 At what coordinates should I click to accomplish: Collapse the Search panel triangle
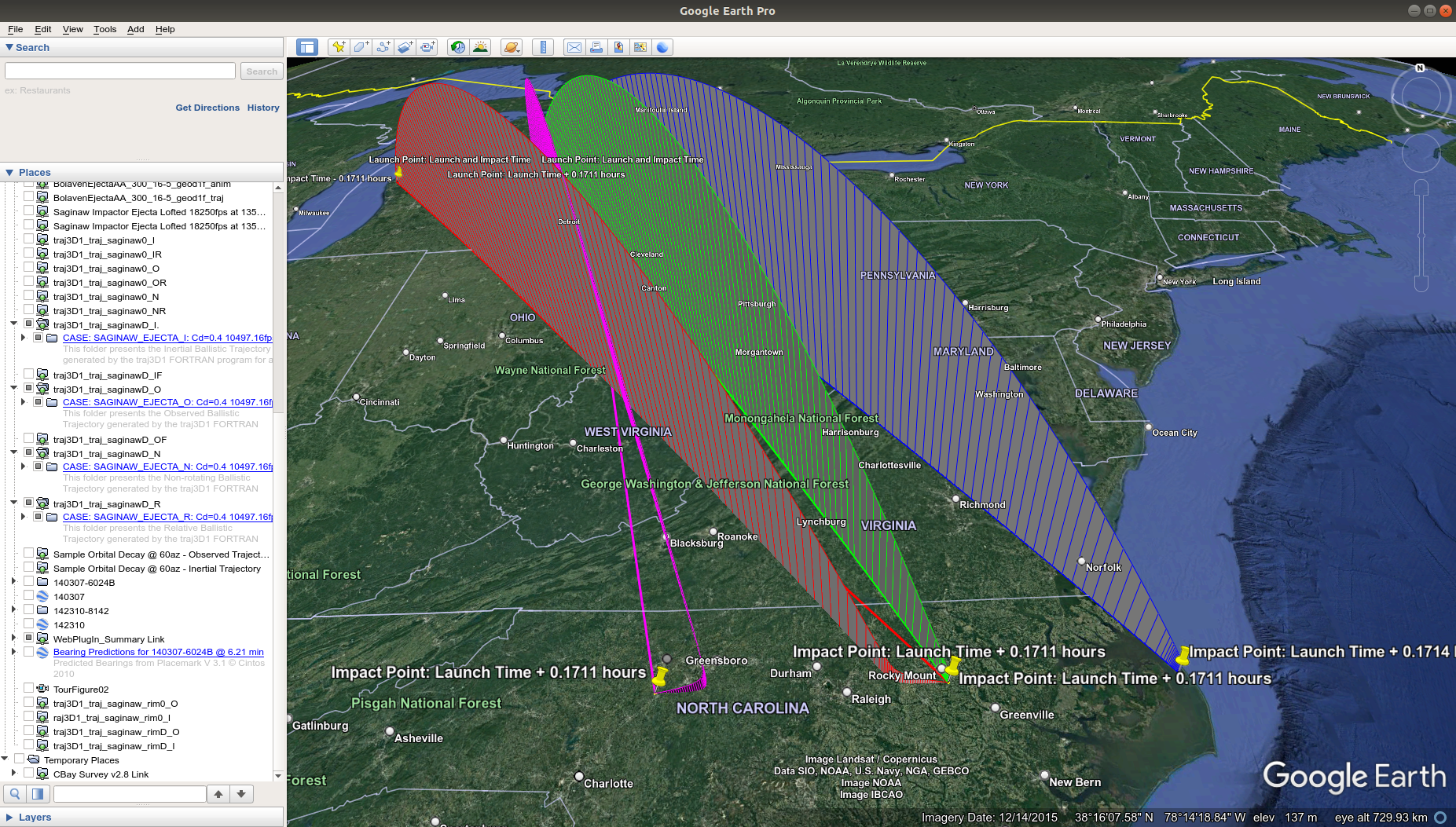(9, 47)
